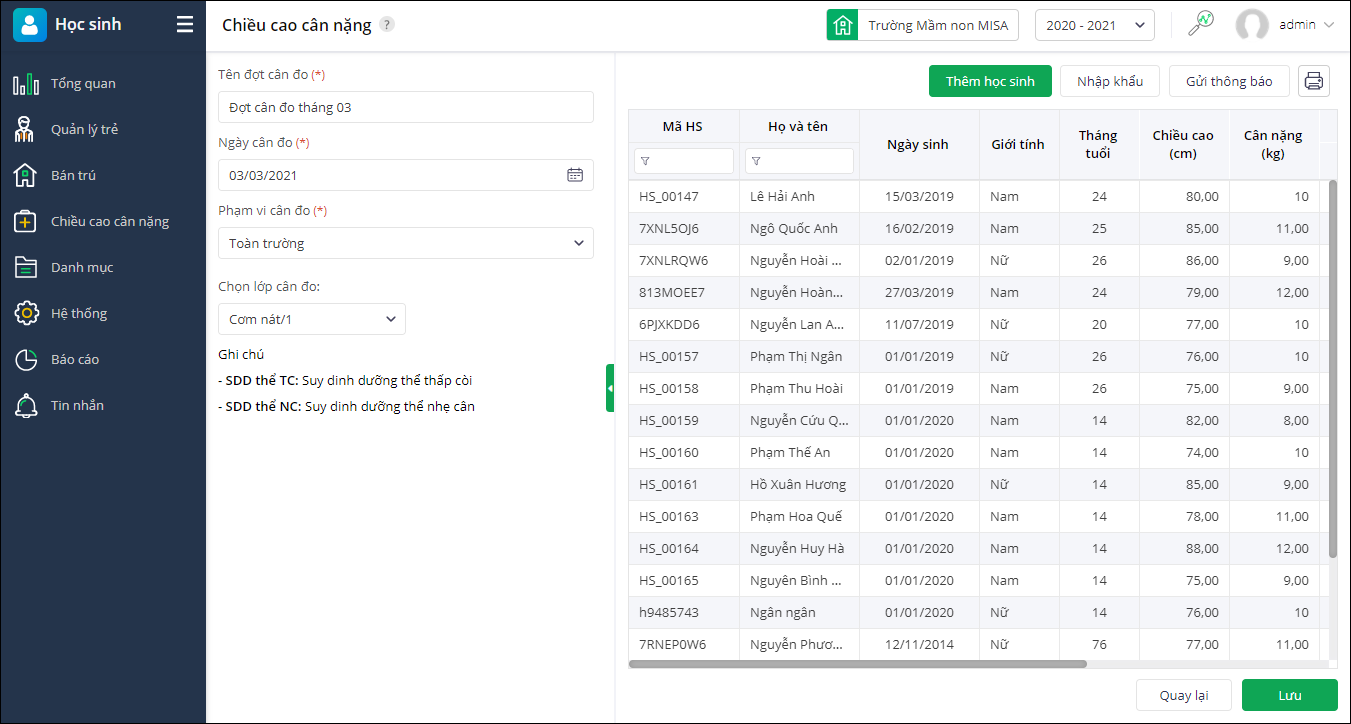Toggle the hamburger sidebar menu
This screenshot has width=1351, height=724.
(185, 25)
